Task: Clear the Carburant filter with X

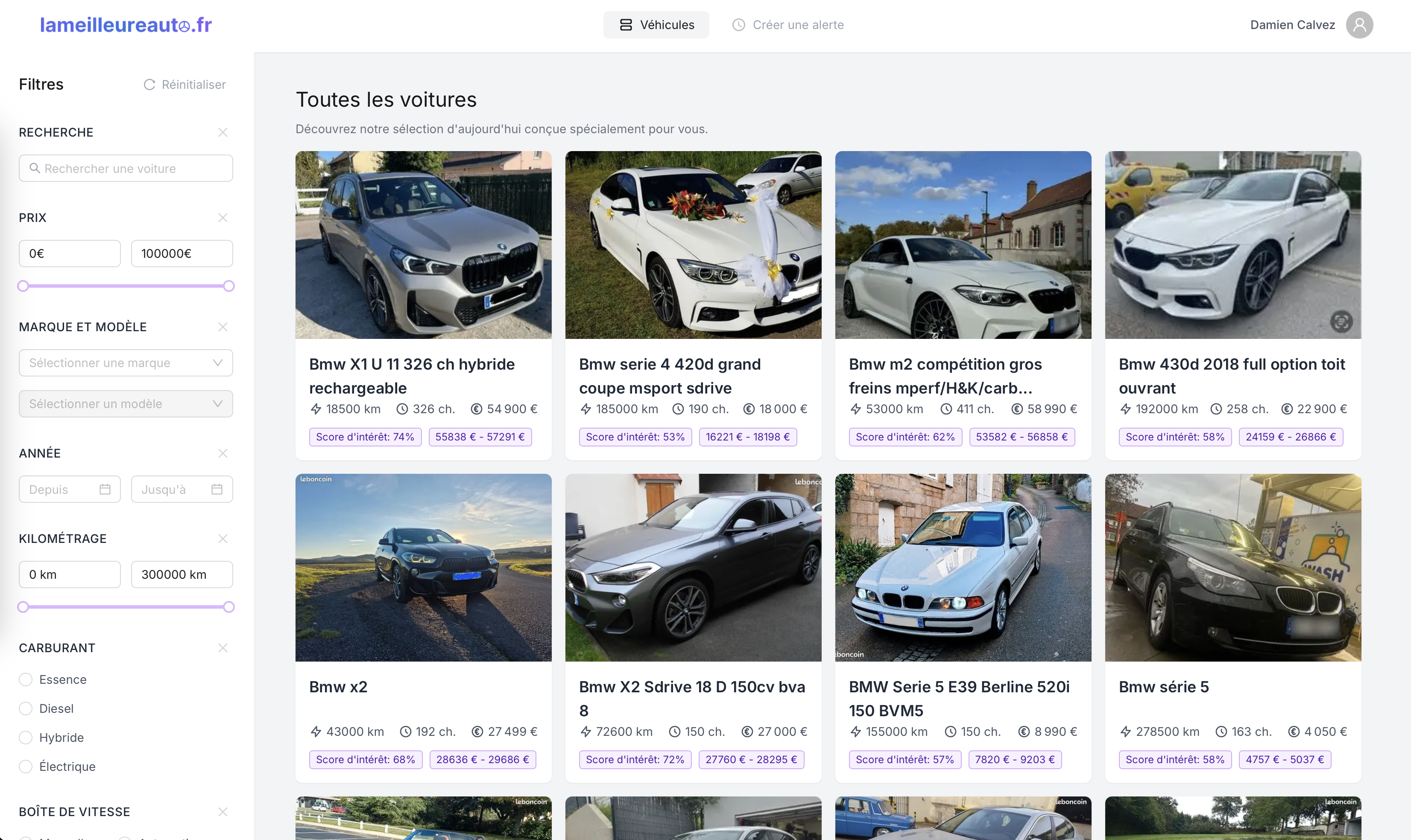Action: pyautogui.click(x=222, y=648)
